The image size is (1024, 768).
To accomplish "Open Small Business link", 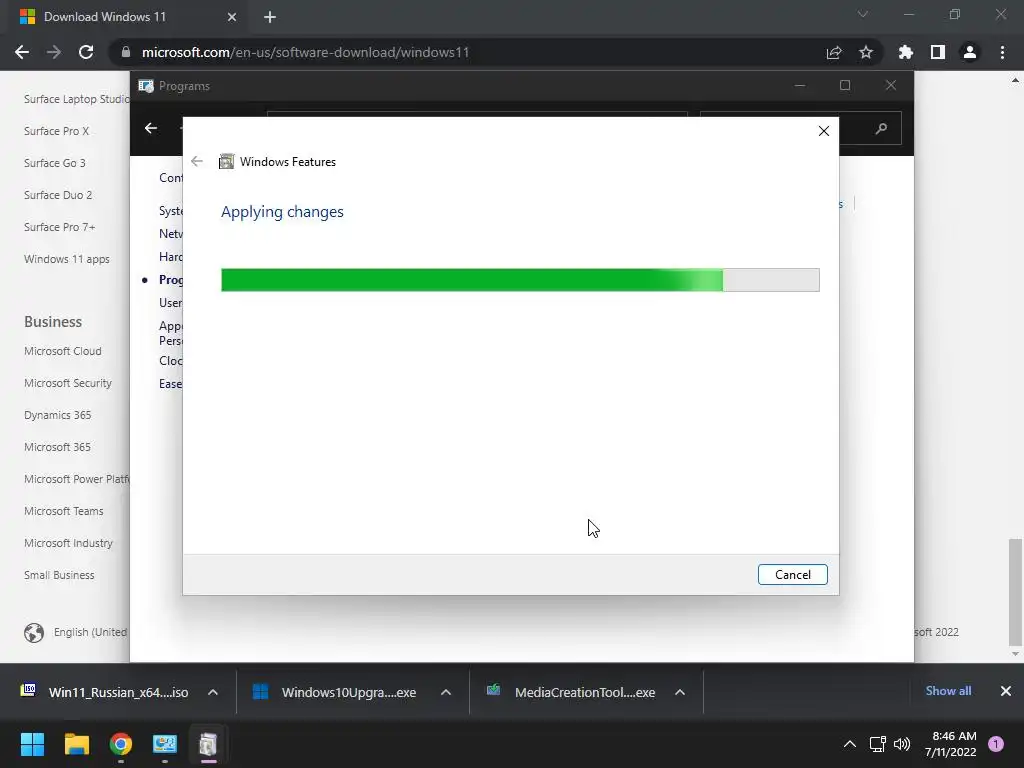I will click(59, 575).
